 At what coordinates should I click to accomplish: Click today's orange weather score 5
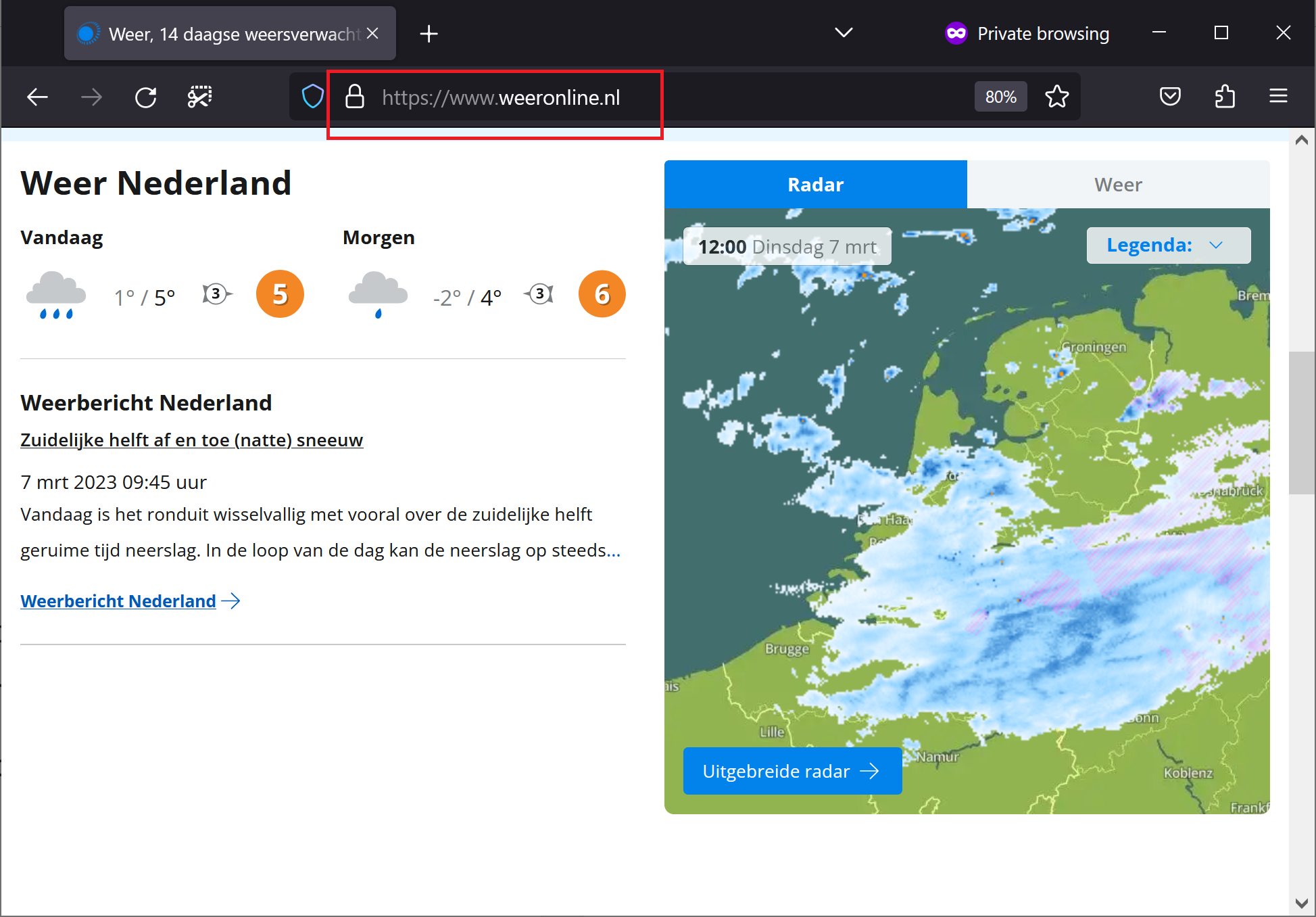tap(280, 294)
